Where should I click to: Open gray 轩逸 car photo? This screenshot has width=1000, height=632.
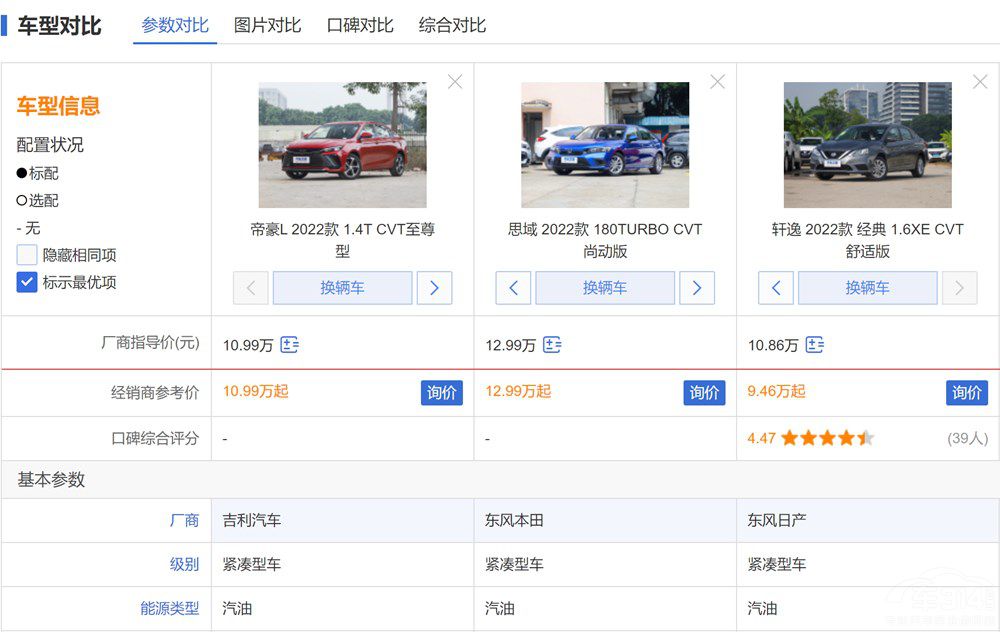pyautogui.click(x=868, y=145)
